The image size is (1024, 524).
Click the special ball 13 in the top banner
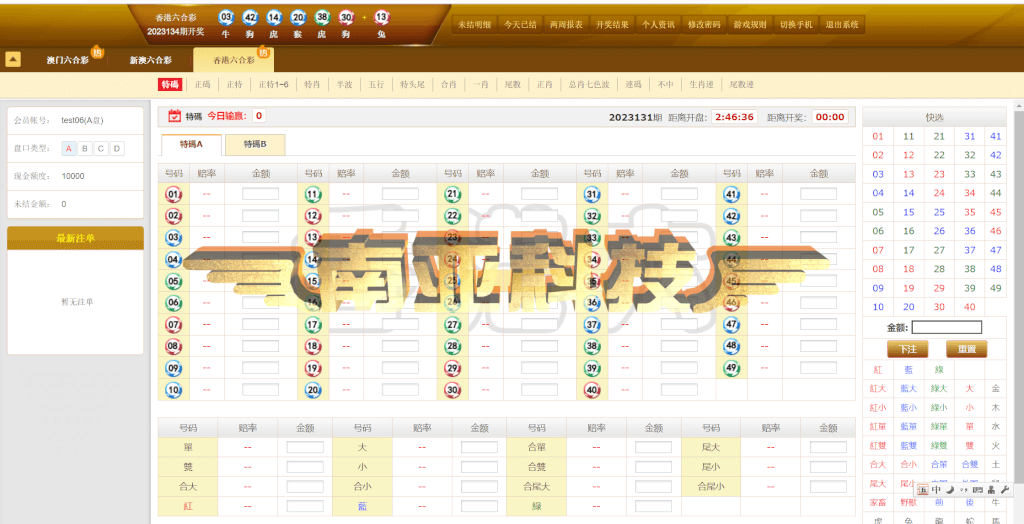(381, 18)
